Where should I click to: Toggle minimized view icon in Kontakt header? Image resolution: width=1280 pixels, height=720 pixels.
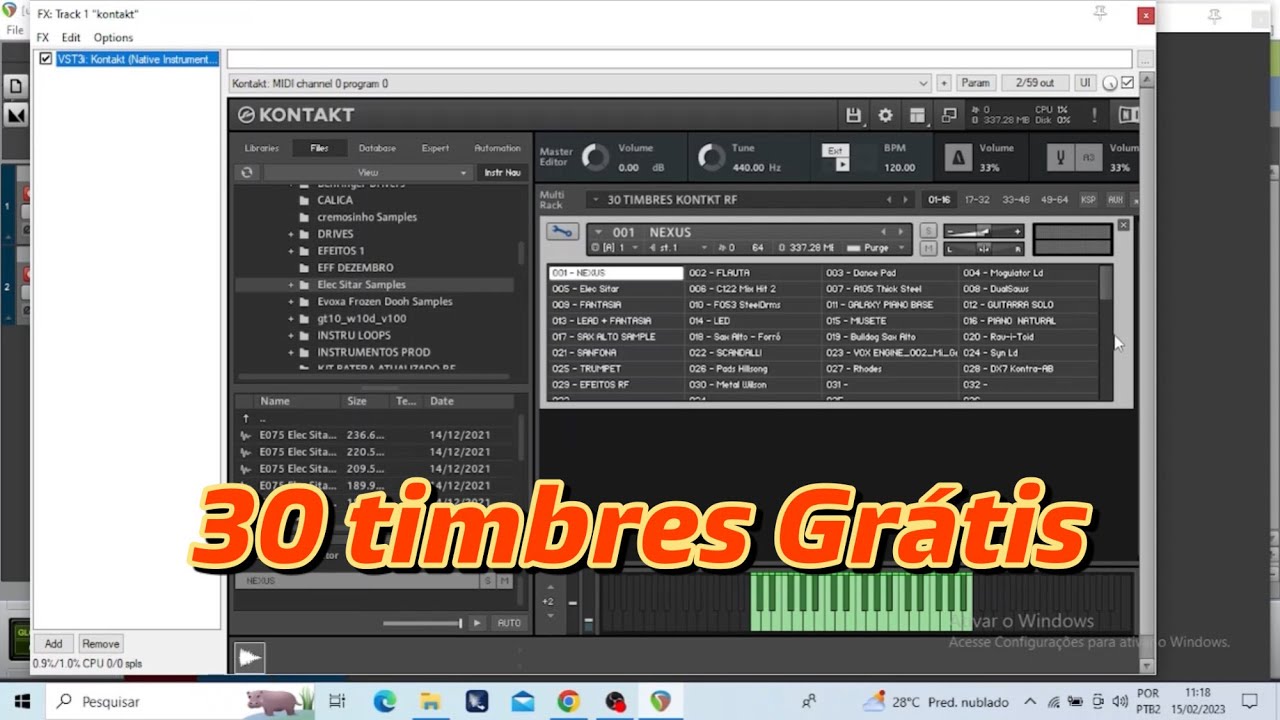(x=949, y=115)
